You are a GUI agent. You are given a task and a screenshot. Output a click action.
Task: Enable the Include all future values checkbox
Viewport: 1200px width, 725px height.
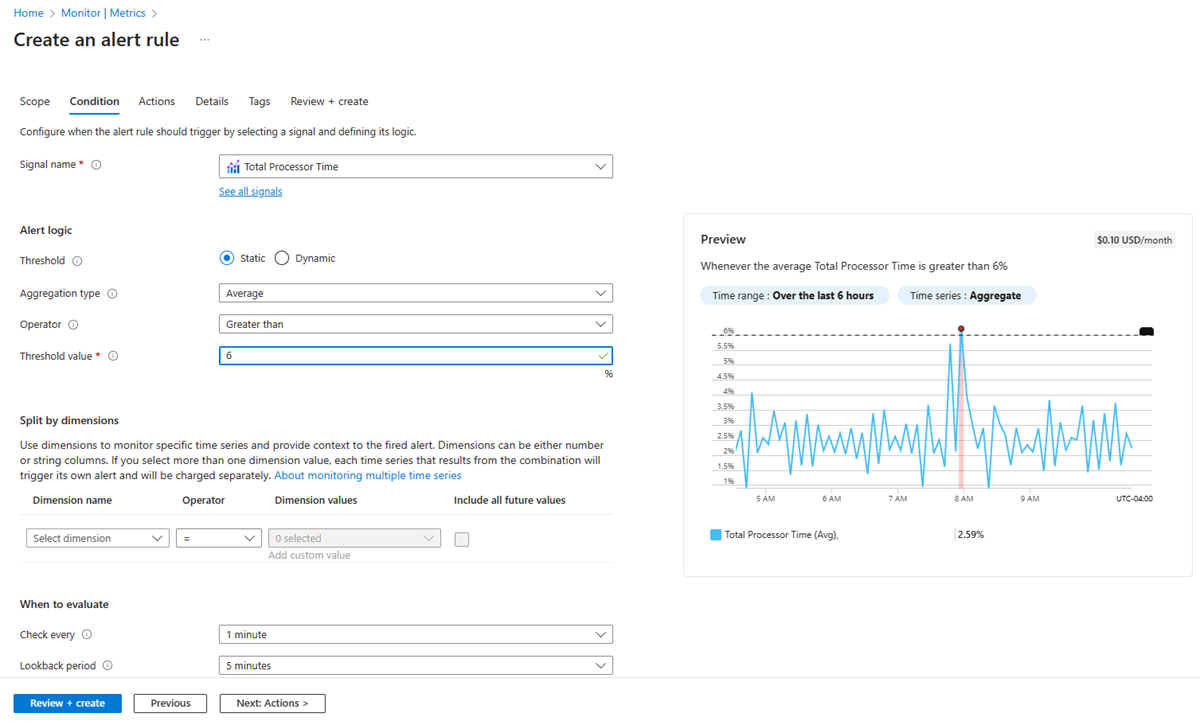(461, 537)
